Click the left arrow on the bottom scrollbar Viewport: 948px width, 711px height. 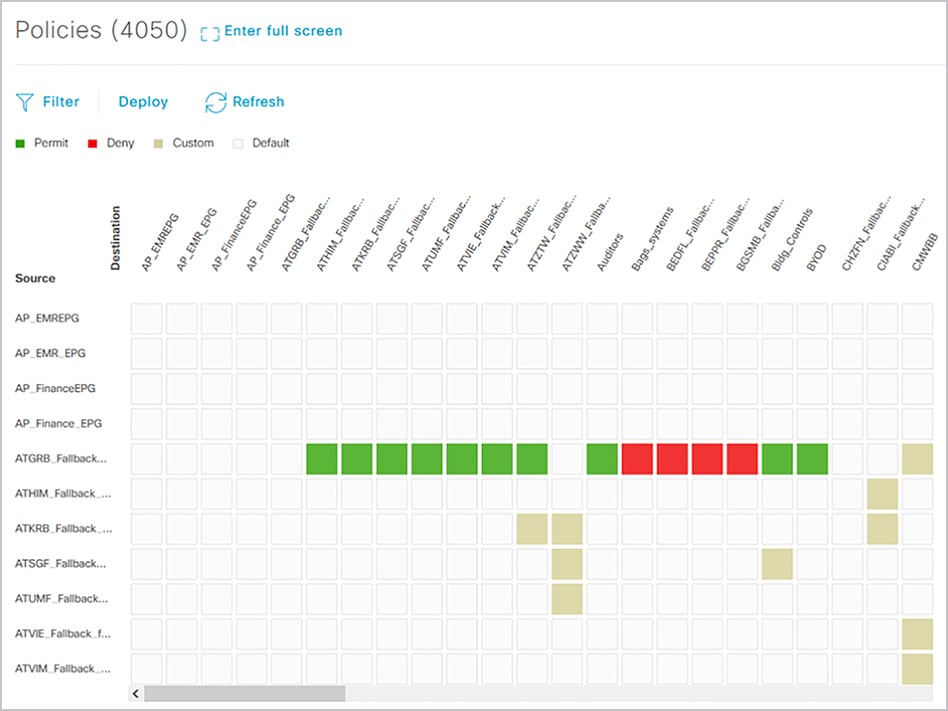point(136,692)
